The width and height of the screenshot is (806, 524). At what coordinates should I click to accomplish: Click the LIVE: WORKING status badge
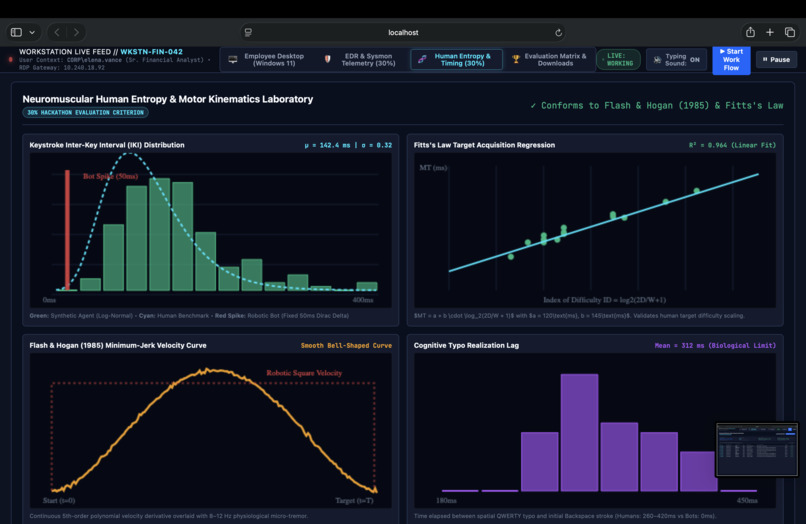pyautogui.click(x=618, y=60)
